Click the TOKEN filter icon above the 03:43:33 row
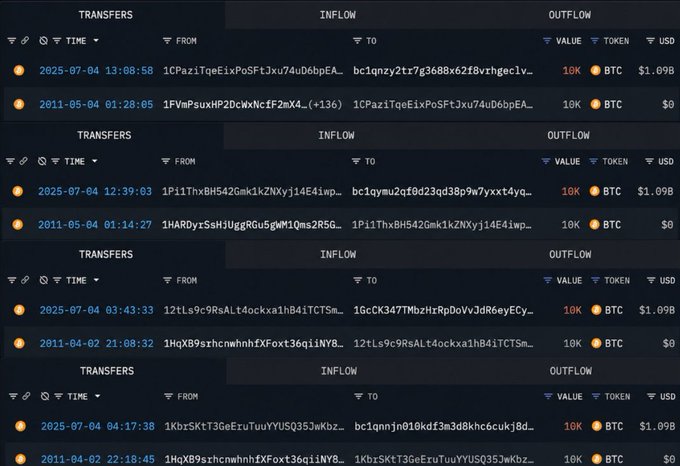680x466 pixels. [595, 280]
